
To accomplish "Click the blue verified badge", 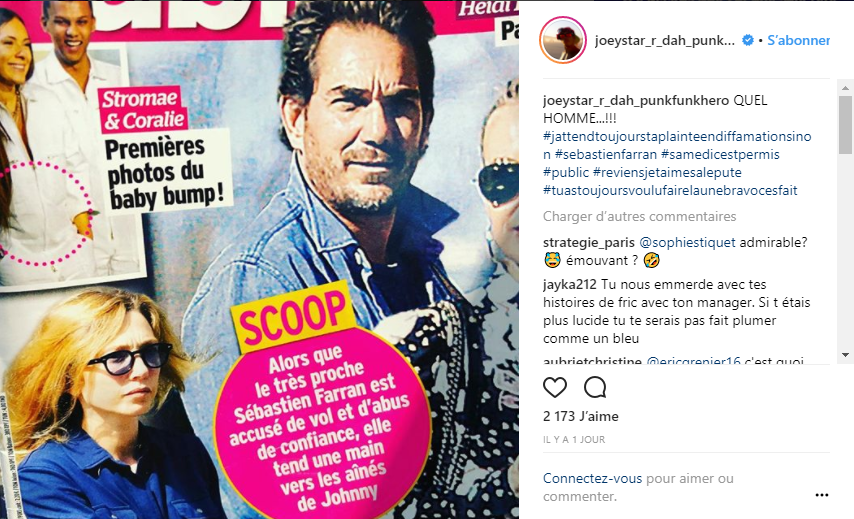I will tap(748, 40).
